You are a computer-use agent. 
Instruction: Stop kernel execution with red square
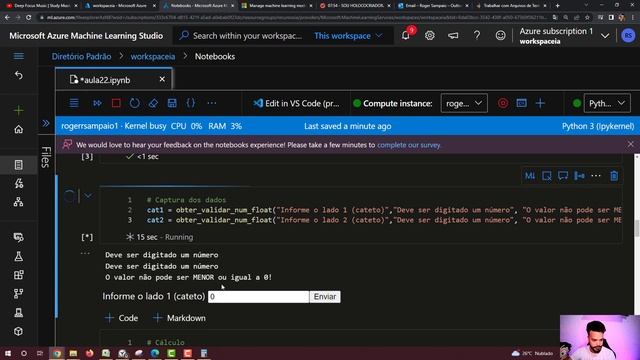click(116, 103)
